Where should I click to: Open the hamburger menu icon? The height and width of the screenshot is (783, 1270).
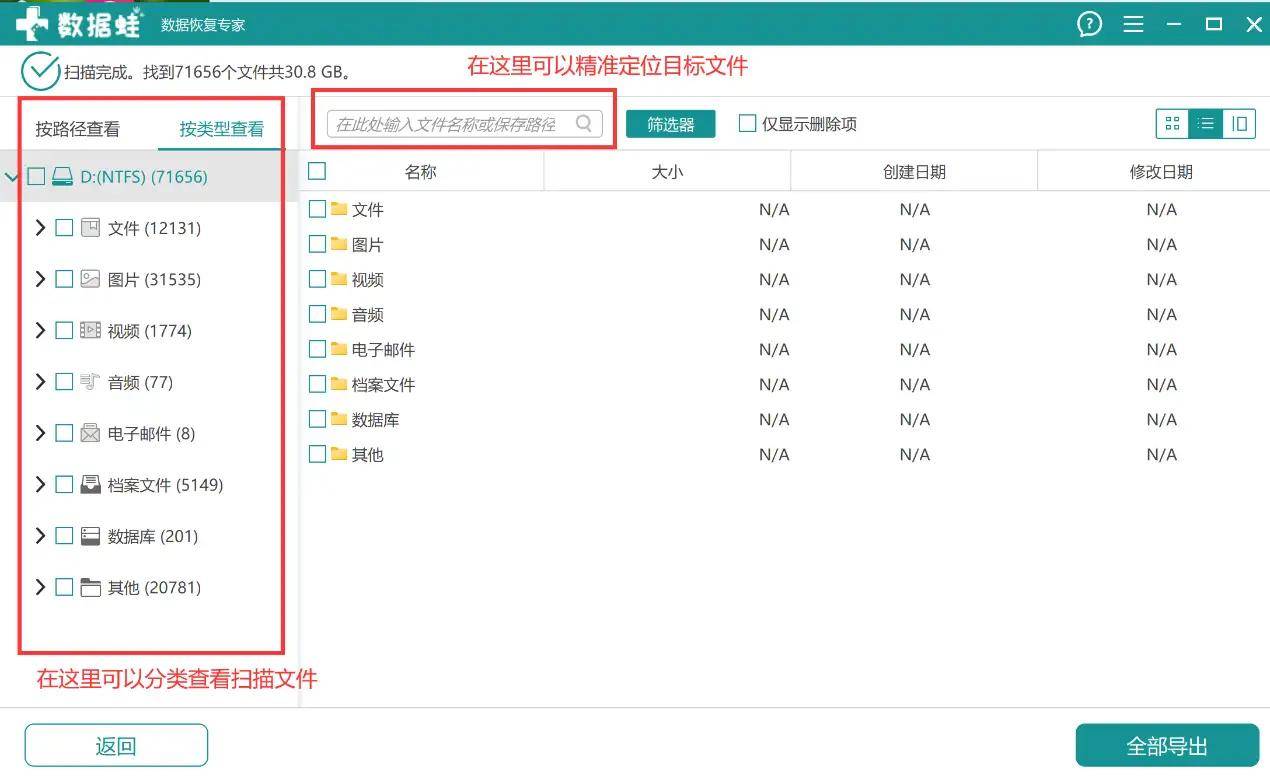(x=1133, y=24)
